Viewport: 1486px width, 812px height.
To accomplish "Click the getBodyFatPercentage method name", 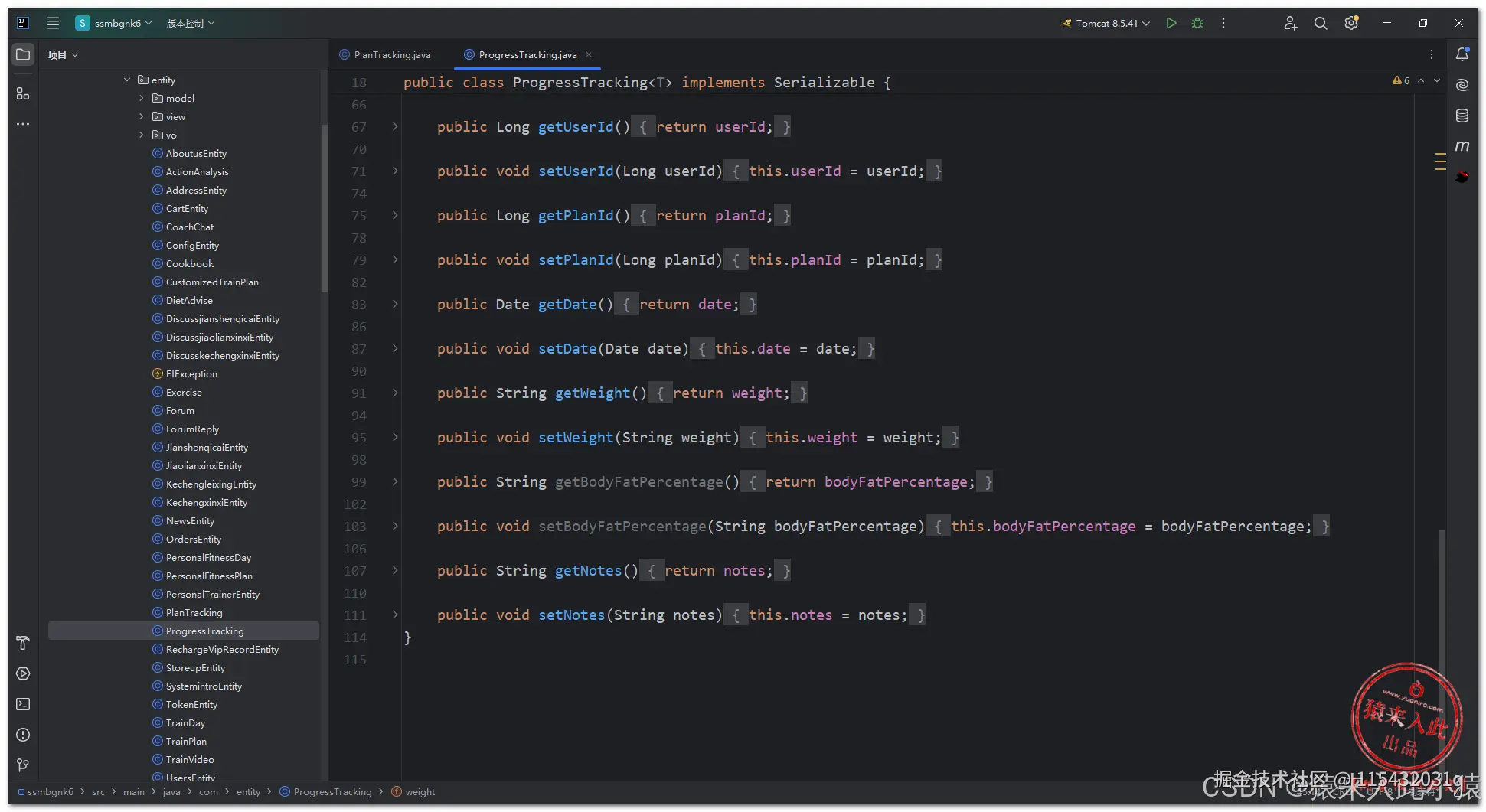I will (638, 481).
